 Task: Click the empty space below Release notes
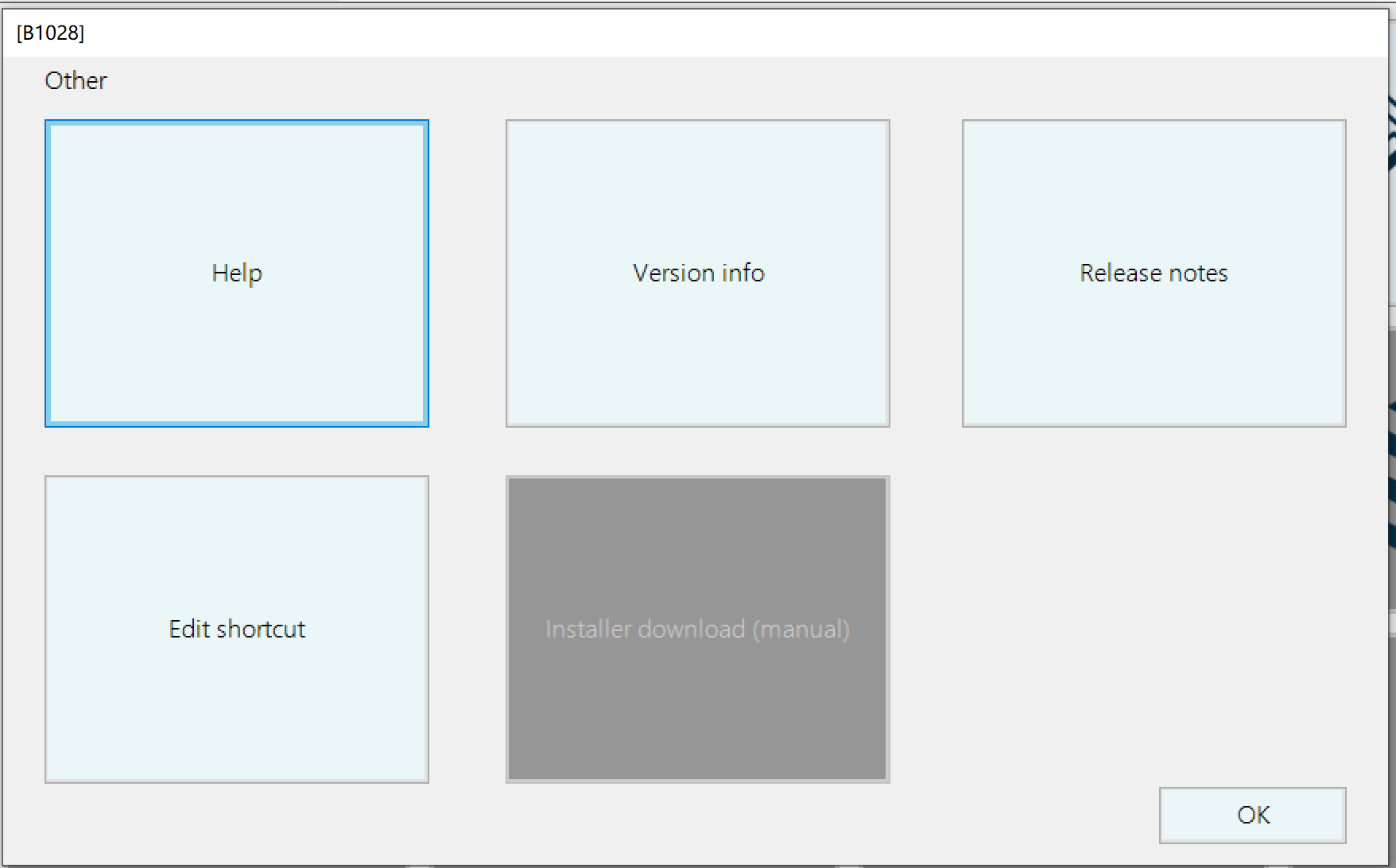click(1154, 604)
